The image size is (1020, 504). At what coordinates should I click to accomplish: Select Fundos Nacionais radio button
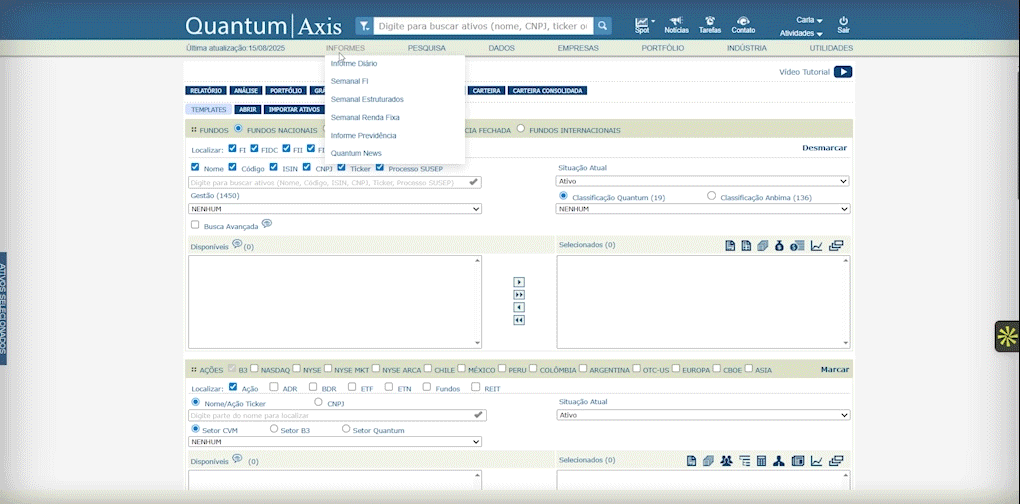238,129
